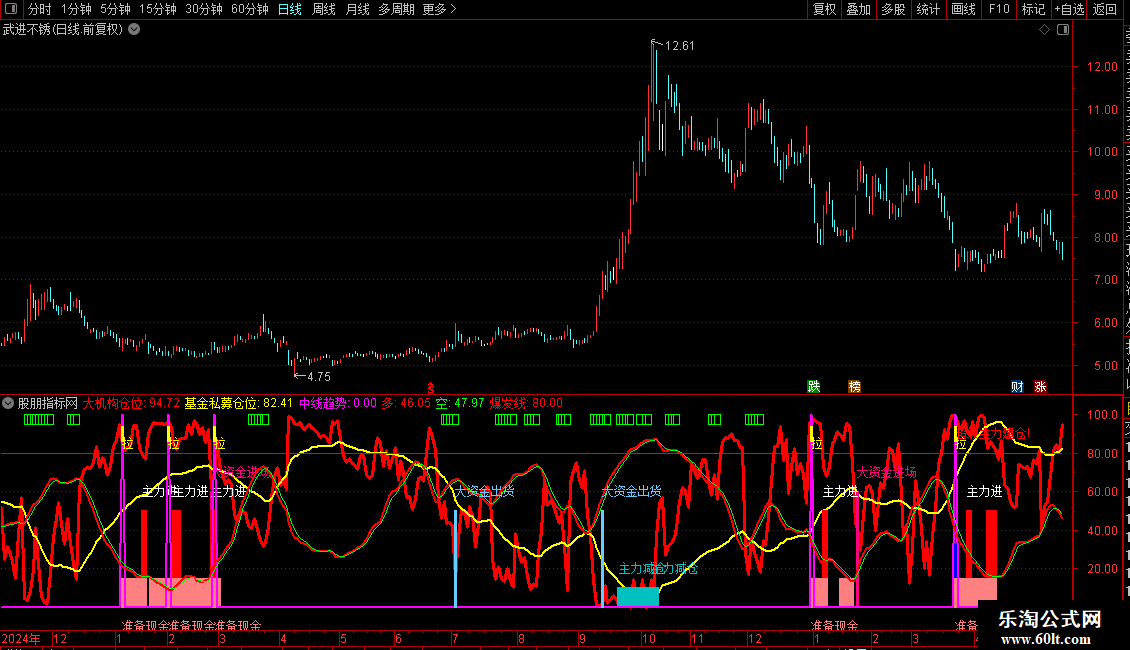
Task: Click the 空: 47.97 readout
Action: pyautogui.click(x=460, y=403)
